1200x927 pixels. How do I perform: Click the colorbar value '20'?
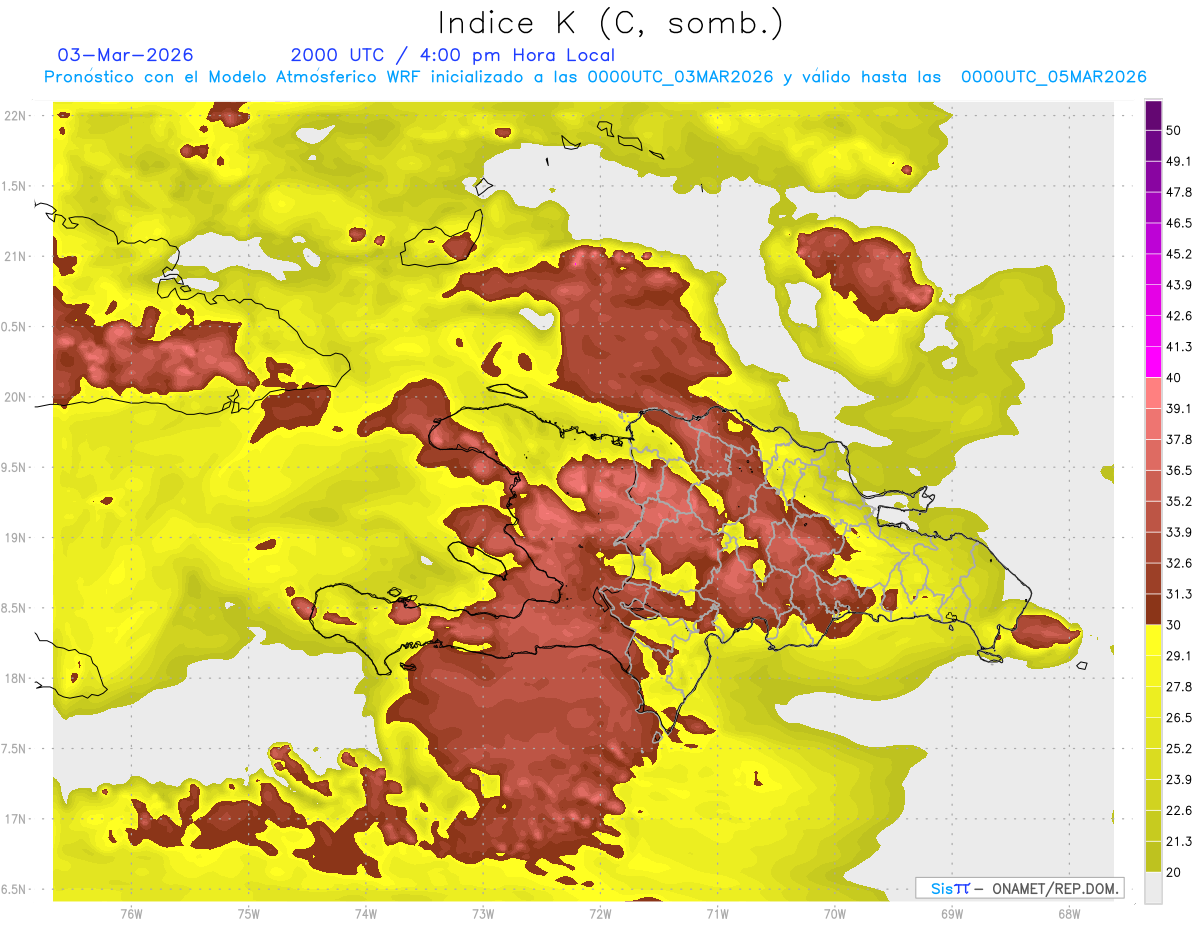click(1174, 873)
